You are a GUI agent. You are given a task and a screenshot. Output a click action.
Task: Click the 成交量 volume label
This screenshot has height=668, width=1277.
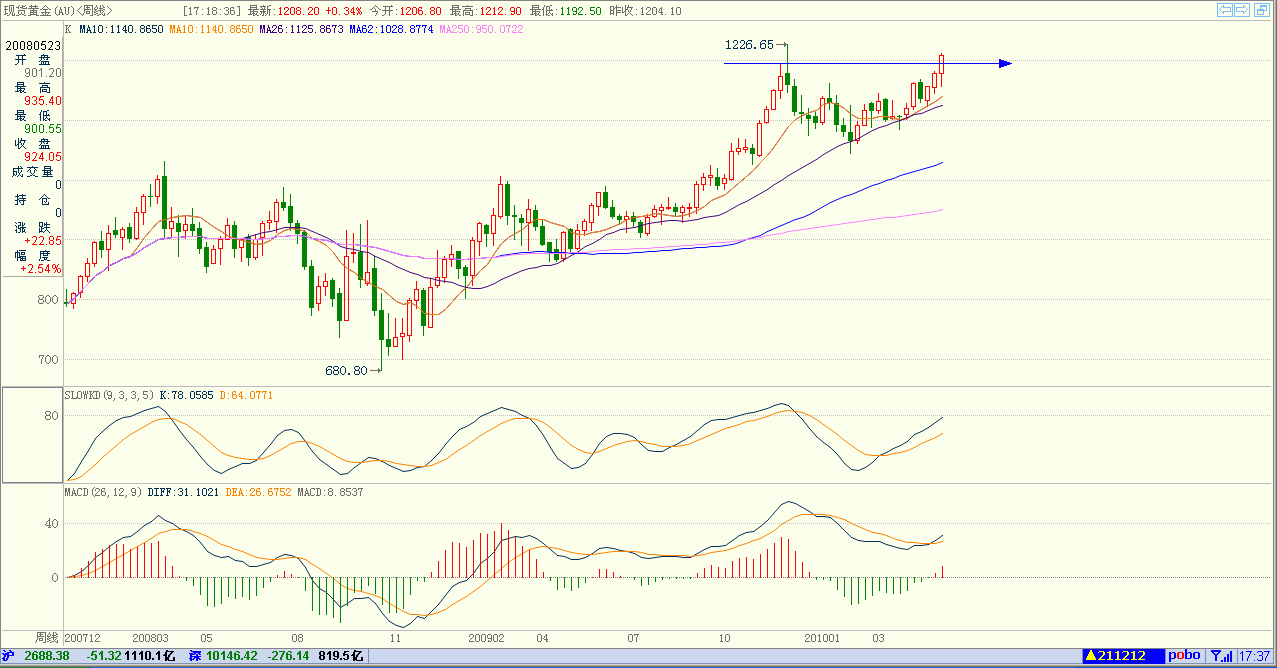[x=32, y=172]
